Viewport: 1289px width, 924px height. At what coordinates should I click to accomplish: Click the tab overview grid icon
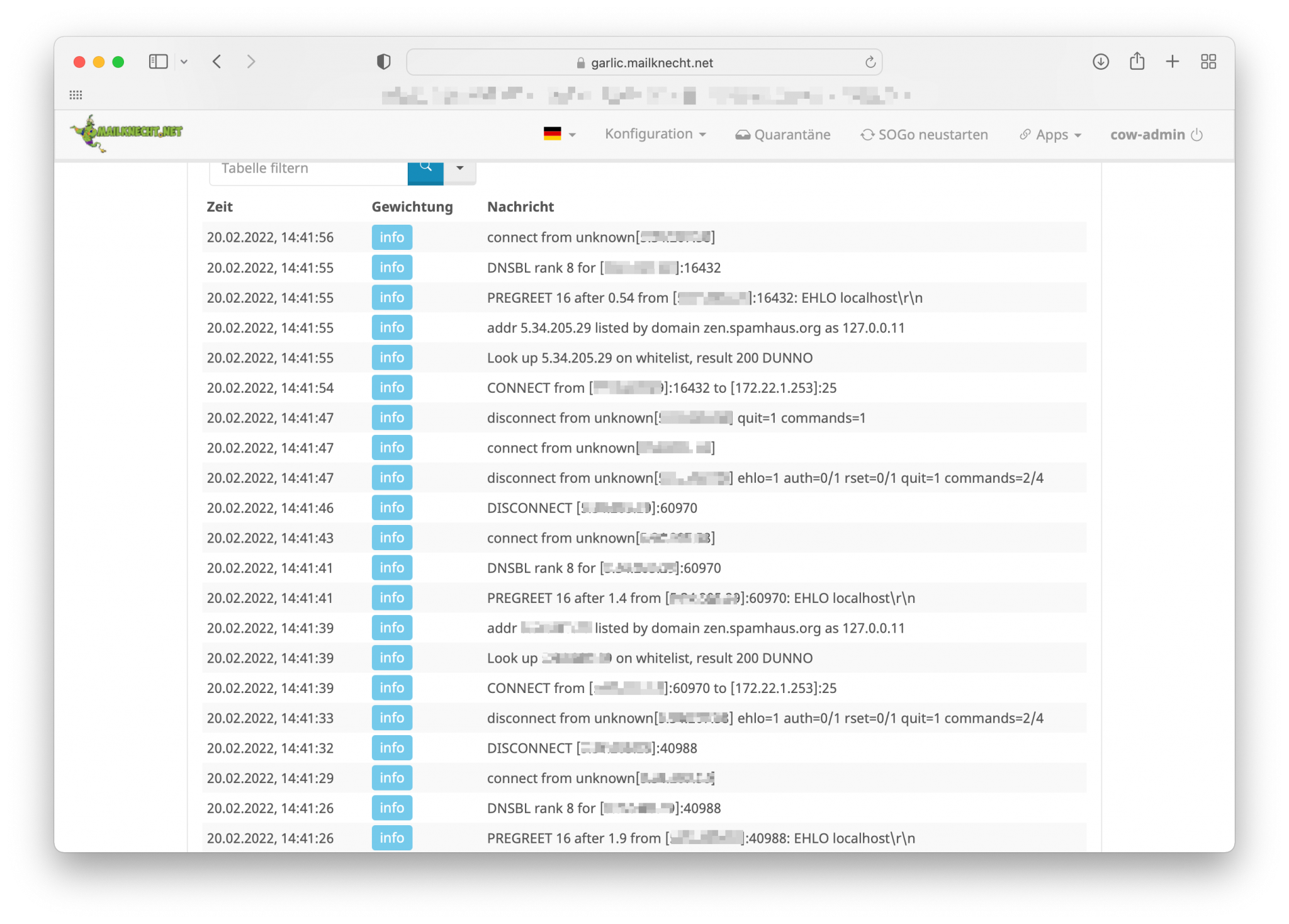pyautogui.click(x=1208, y=62)
